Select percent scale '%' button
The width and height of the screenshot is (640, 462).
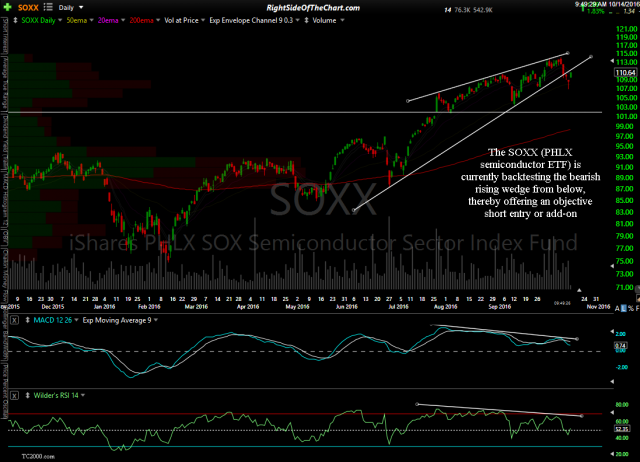tap(631, 309)
